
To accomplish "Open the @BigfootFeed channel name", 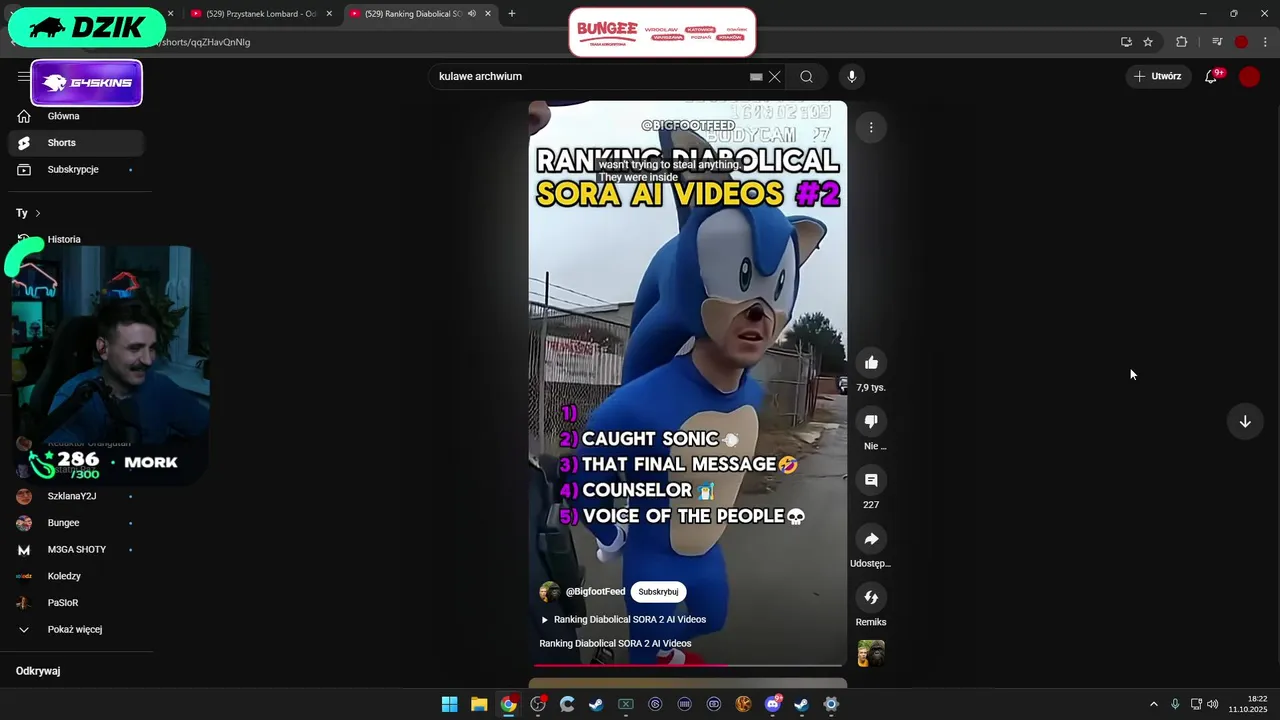I will point(595,592).
